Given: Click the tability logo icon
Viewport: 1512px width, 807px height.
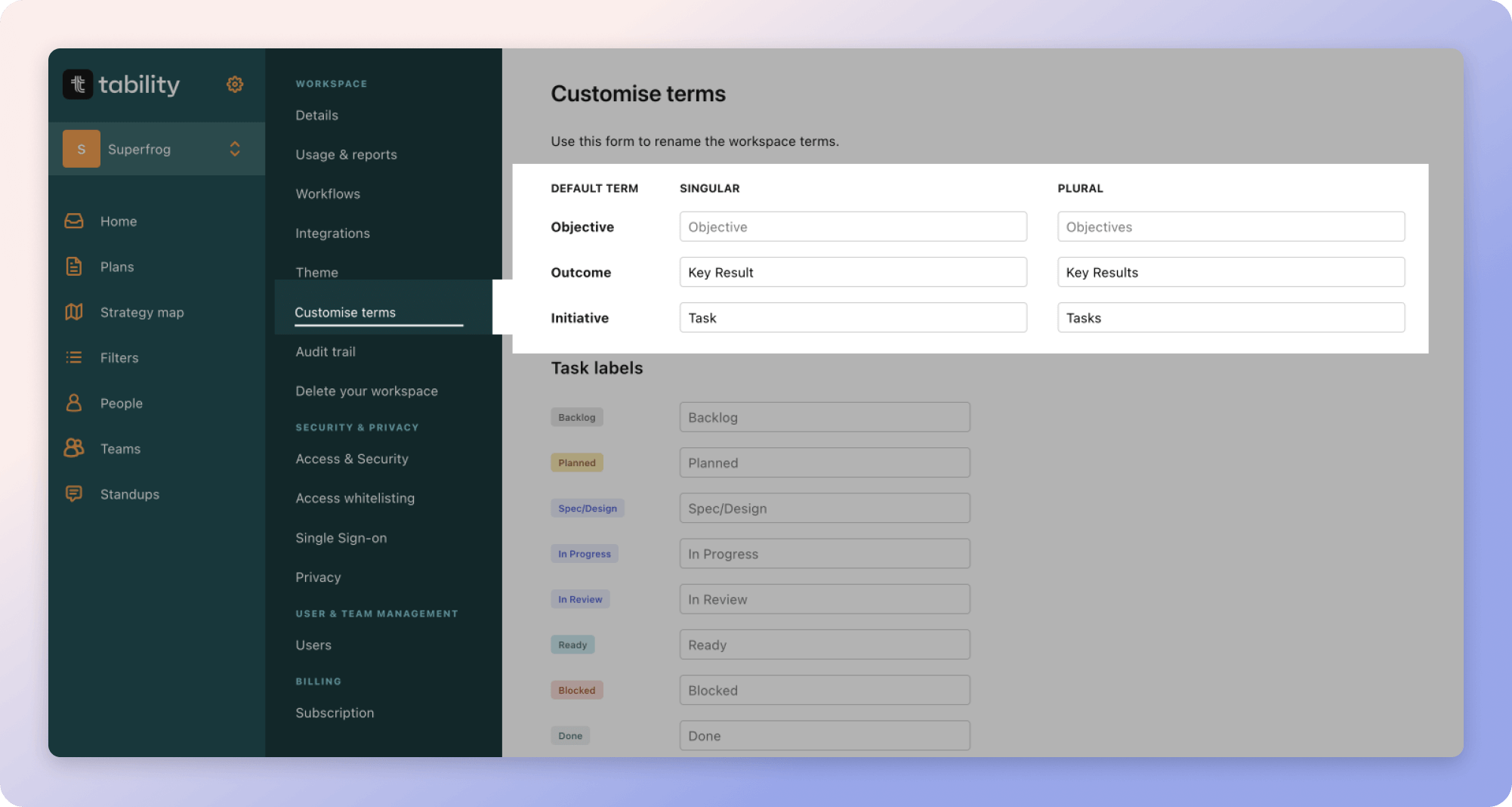Looking at the screenshot, I should (78, 84).
